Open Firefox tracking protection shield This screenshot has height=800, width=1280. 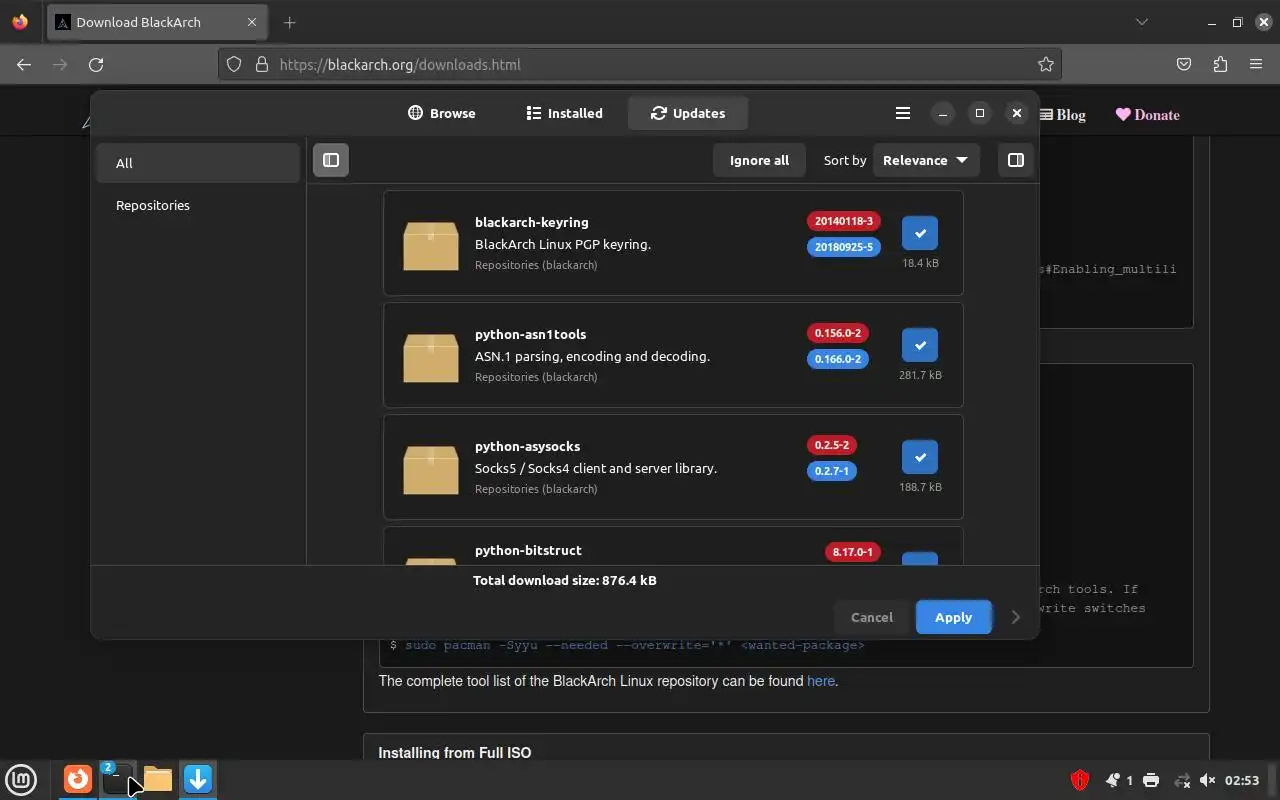pos(234,64)
